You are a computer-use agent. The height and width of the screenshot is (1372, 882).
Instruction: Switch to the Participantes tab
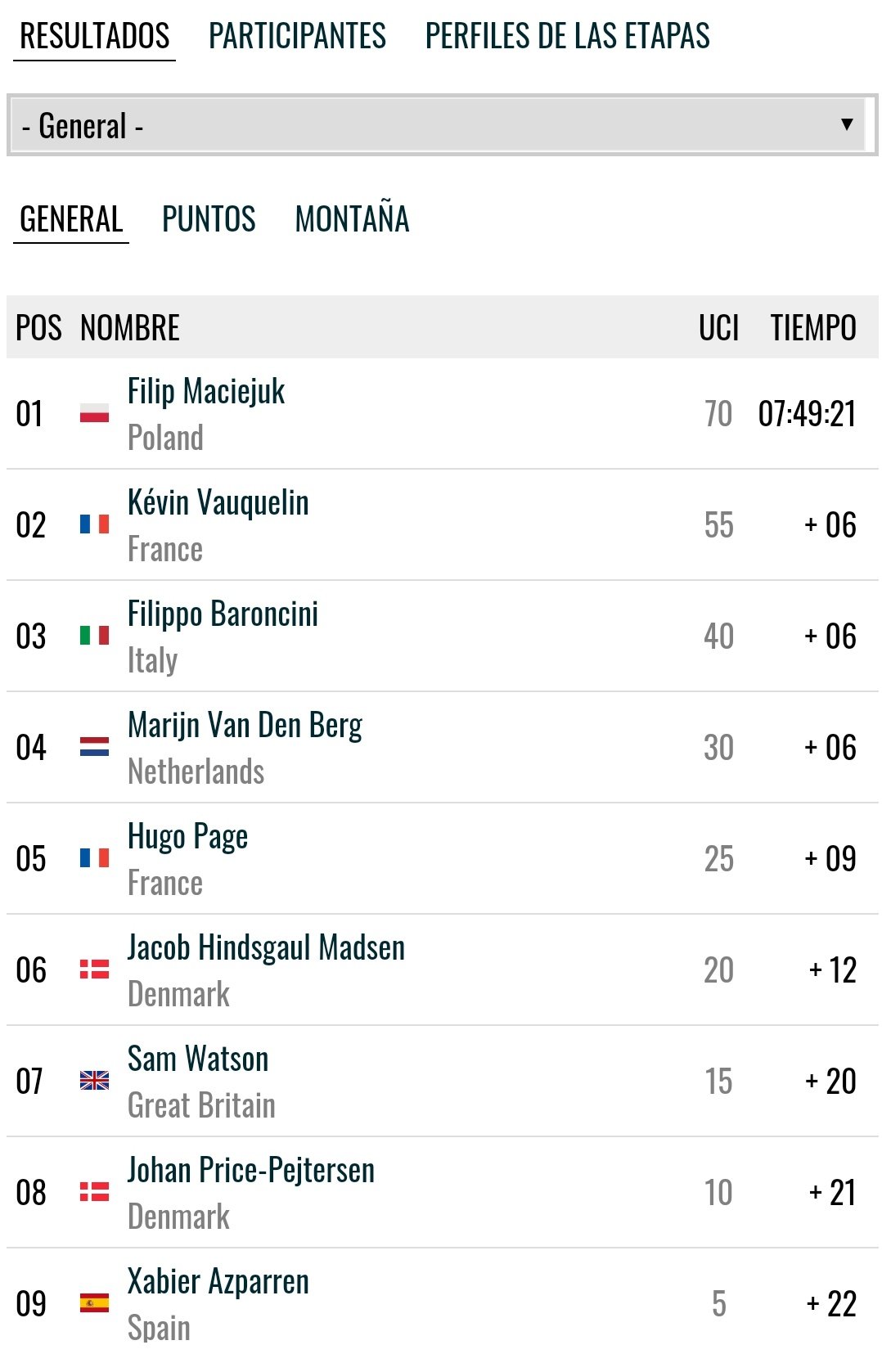point(297,37)
